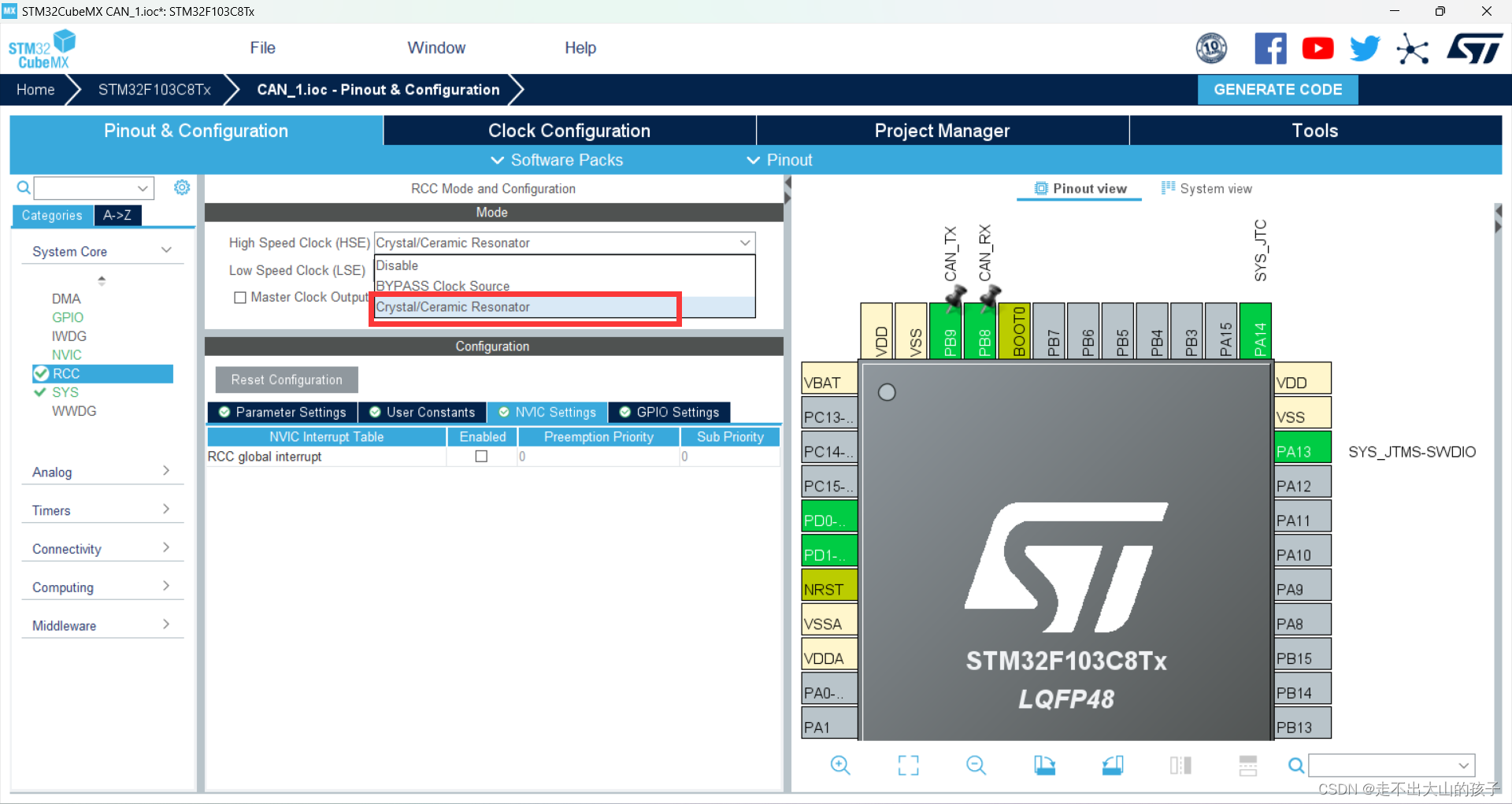This screenshot has width=1512, height=804.
Task: Open the High Speed Clock HSE dropdown
Action: click(x=744, y=243)
